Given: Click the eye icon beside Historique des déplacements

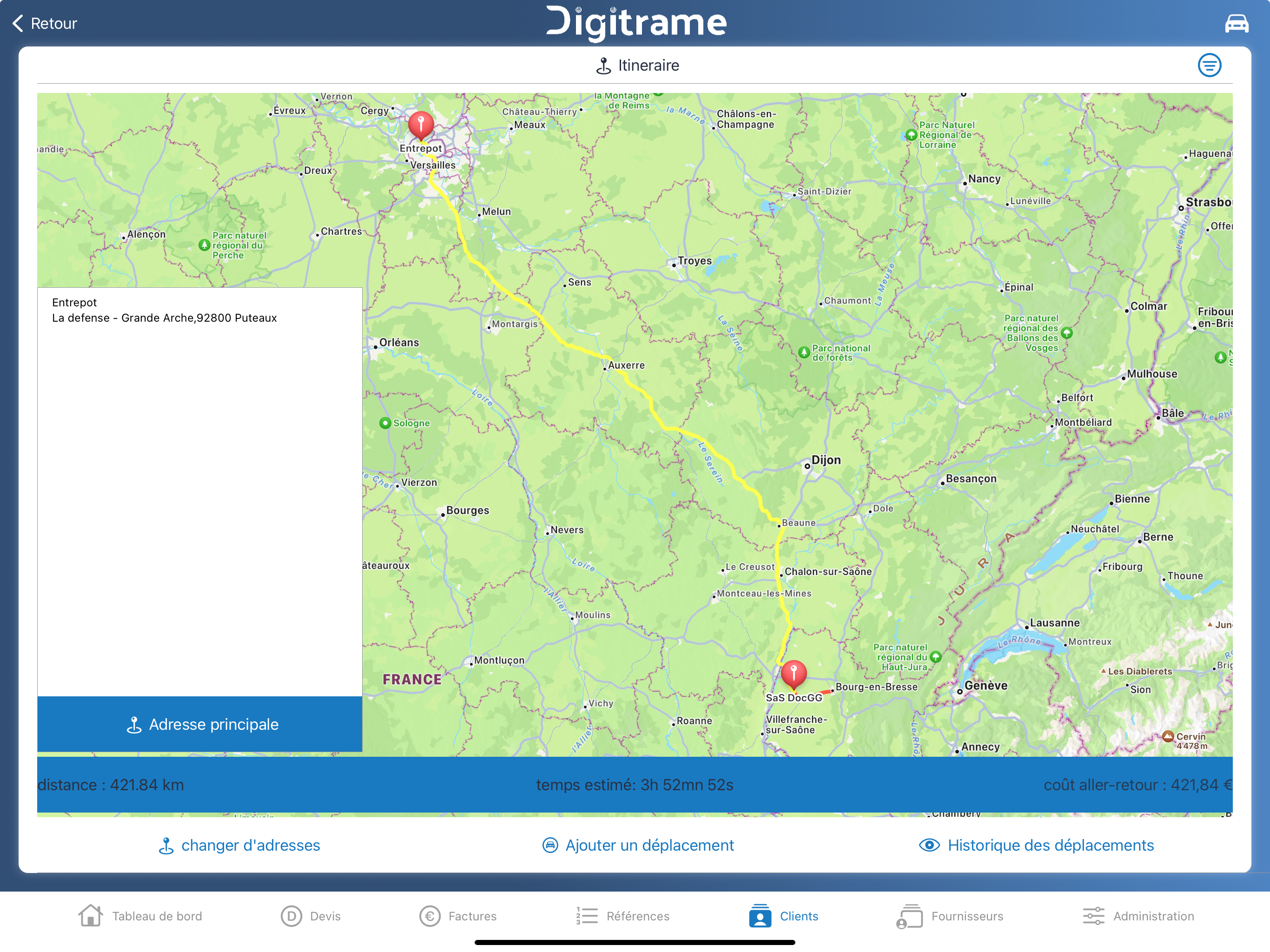Looking at the screenshot, I should (x=929, y=845).
